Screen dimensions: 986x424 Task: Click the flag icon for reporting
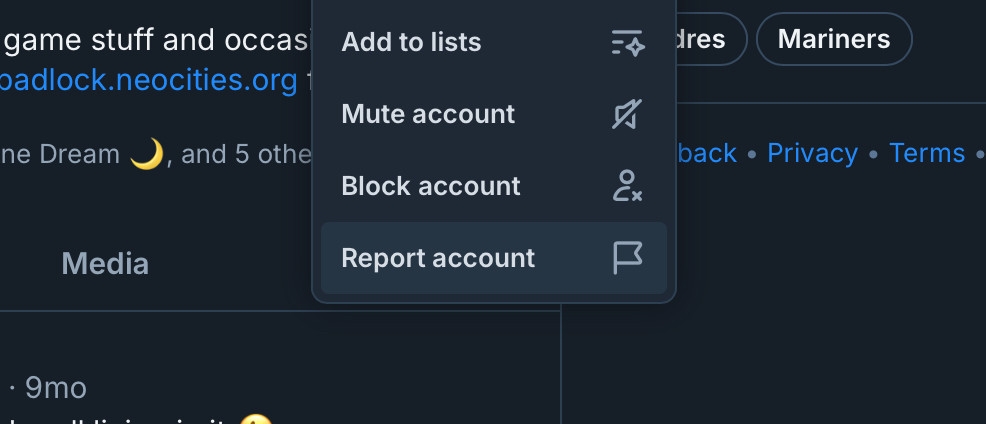[x=627, y=258]
